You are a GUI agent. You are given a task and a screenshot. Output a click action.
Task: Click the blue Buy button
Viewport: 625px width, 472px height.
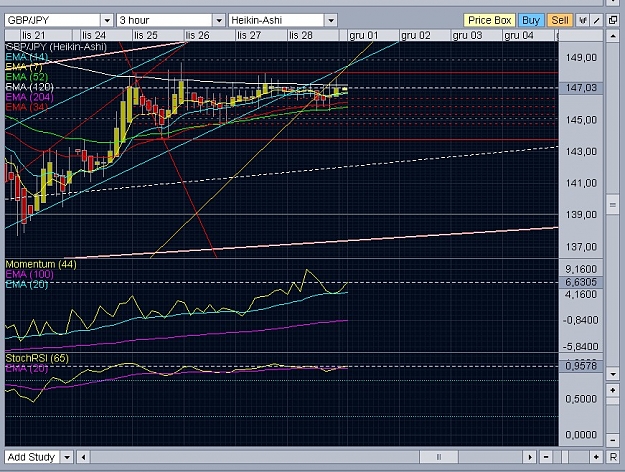pyautogui.click(x=531, y=20)
